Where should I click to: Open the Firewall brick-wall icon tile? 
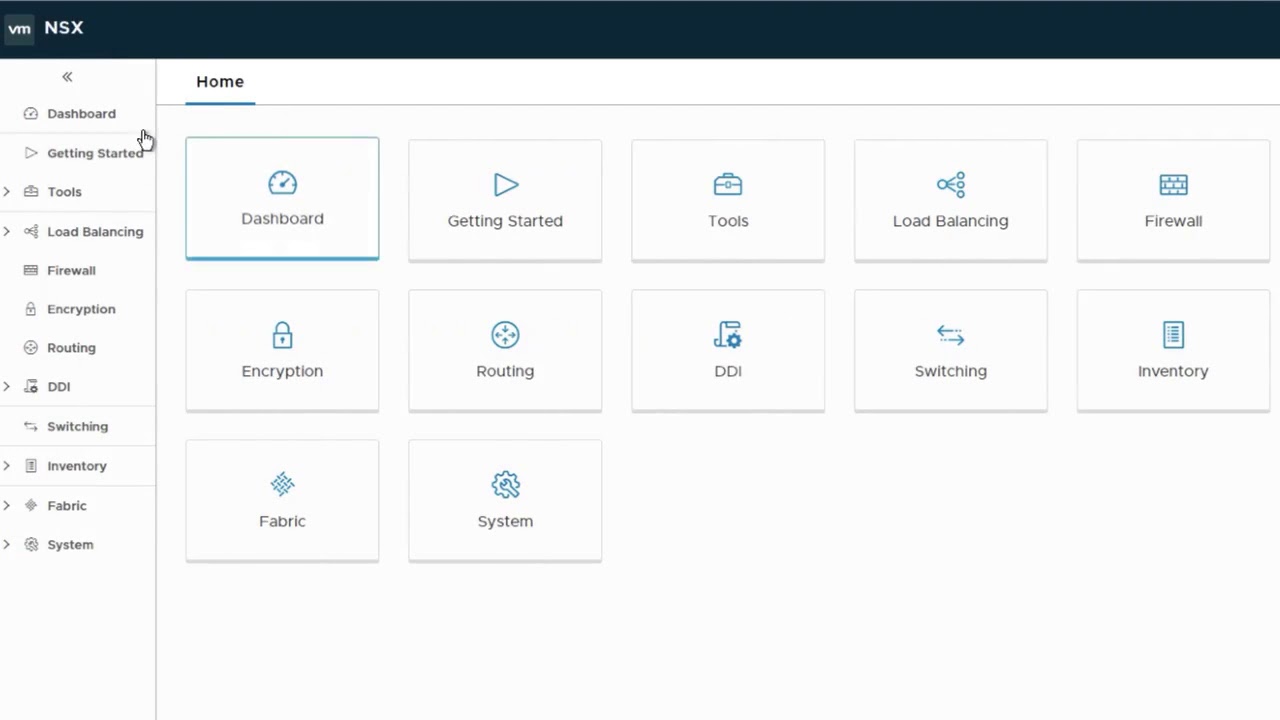[x=1173, y=185]
